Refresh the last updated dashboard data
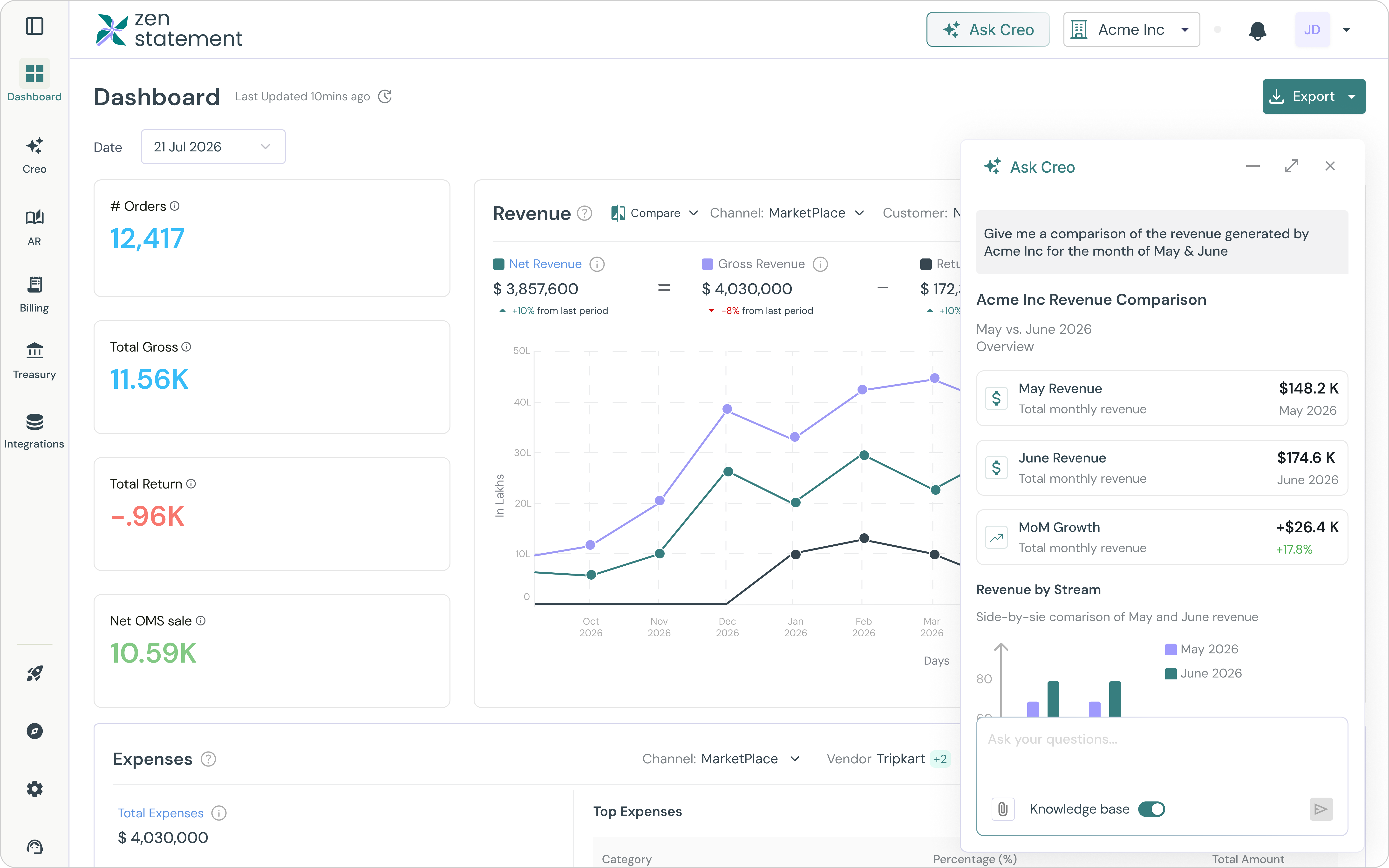1389x868 pixels. click(x=385, y=96)
